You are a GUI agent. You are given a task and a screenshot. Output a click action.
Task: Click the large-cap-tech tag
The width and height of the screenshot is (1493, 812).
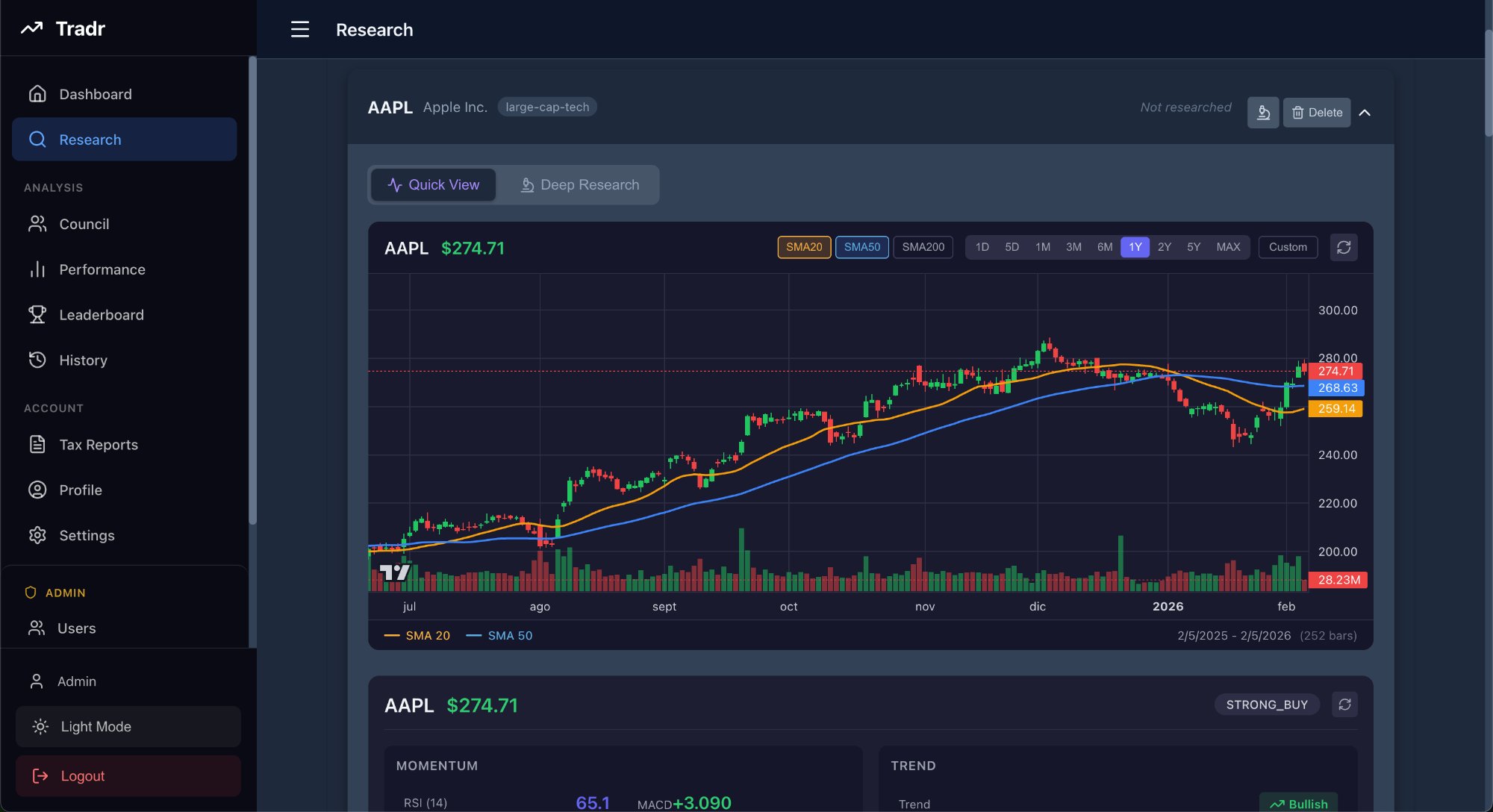tap(546, 107)
